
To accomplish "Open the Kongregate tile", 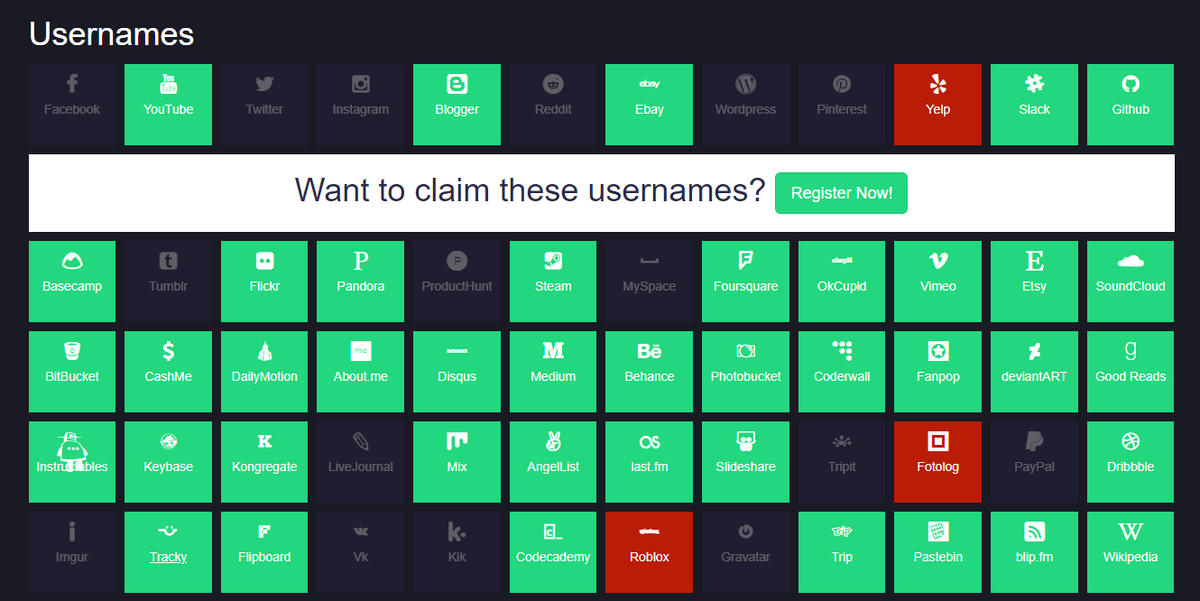I will (264, 462).
